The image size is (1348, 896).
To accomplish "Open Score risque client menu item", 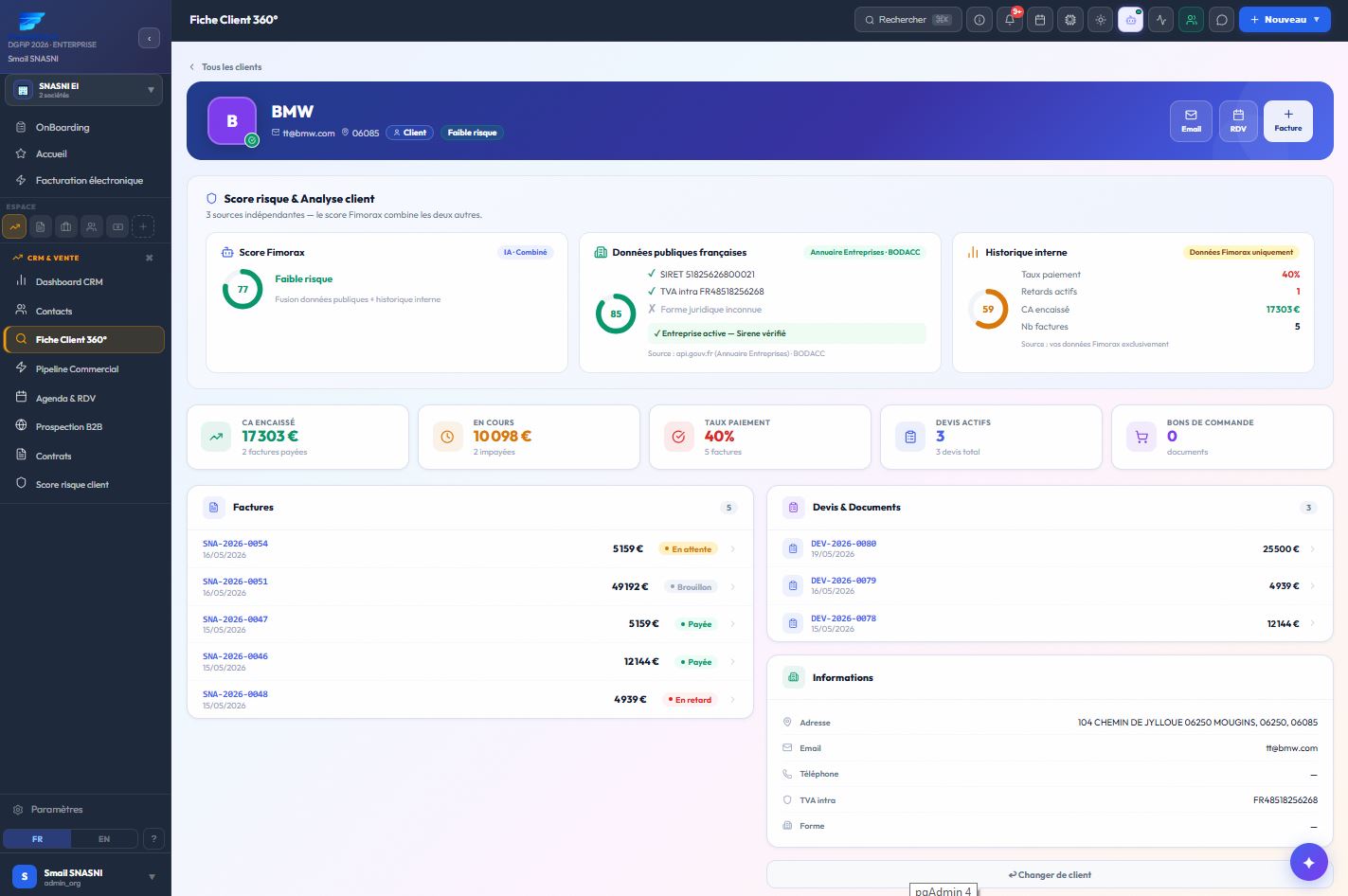I will coord(84,484).
